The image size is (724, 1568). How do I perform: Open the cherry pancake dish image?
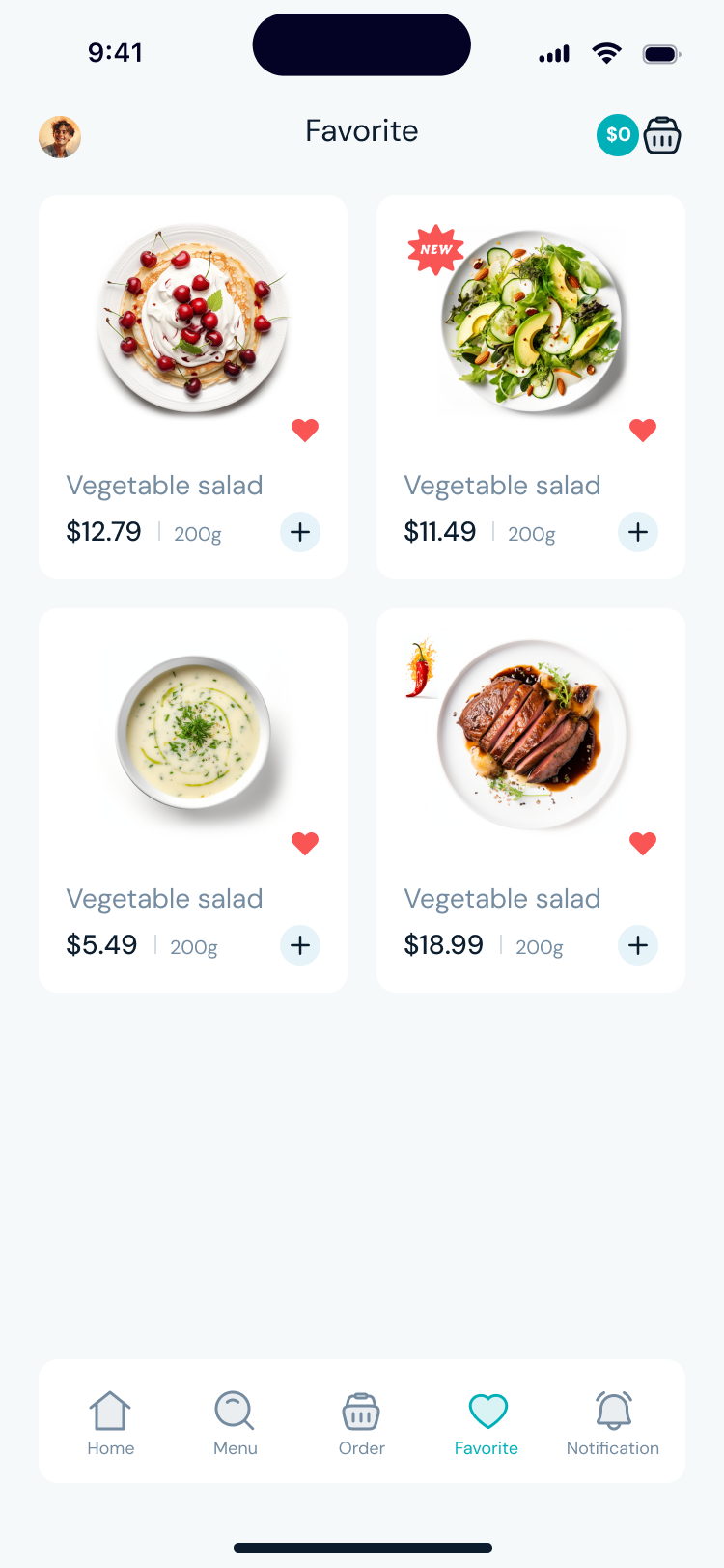[x=193, y=319]
